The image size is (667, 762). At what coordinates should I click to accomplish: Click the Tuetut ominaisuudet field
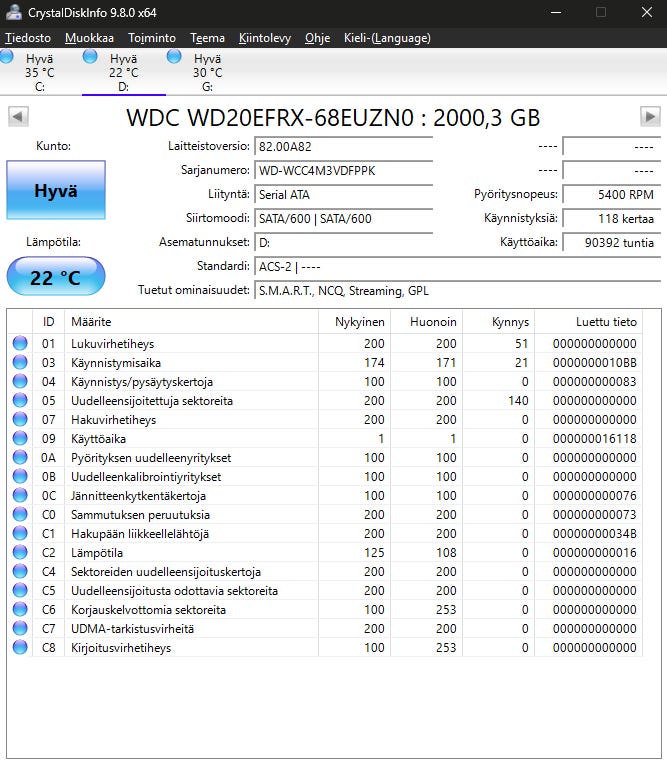pyautogui.click(x=458, y=291)
